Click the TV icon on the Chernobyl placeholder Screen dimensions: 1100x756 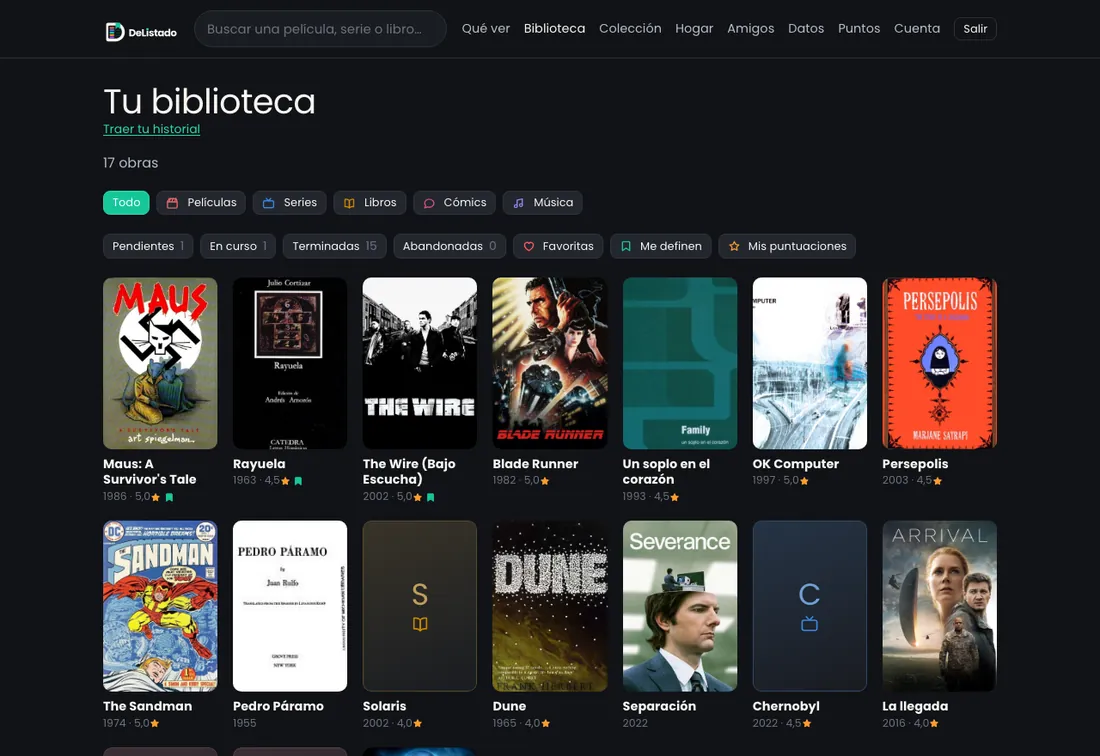(810, 623)
